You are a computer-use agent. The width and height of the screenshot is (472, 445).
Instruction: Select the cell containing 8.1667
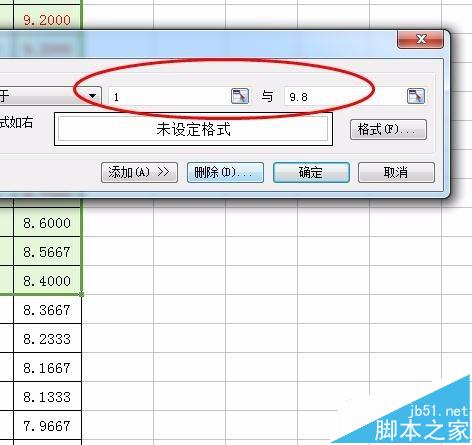click(47, 367)
